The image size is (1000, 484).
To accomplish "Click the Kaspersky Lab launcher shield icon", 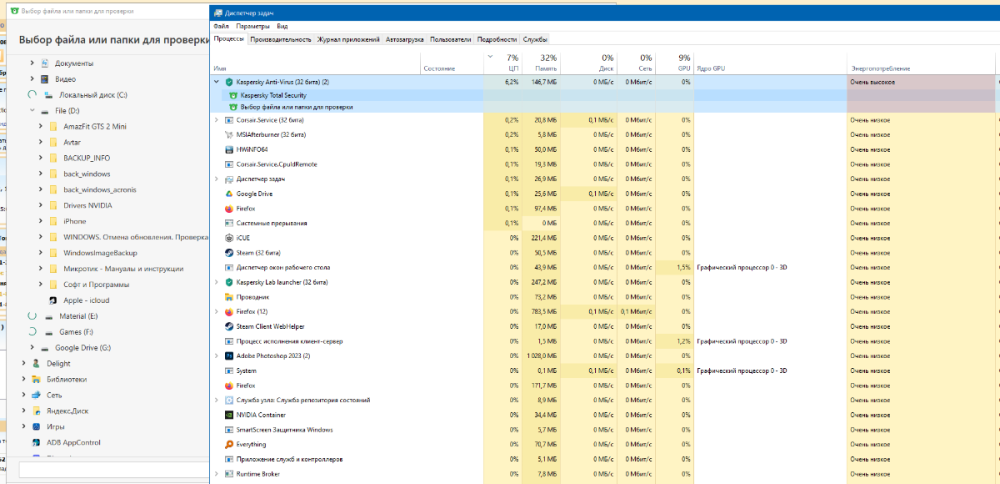I will tap(229, 283).
